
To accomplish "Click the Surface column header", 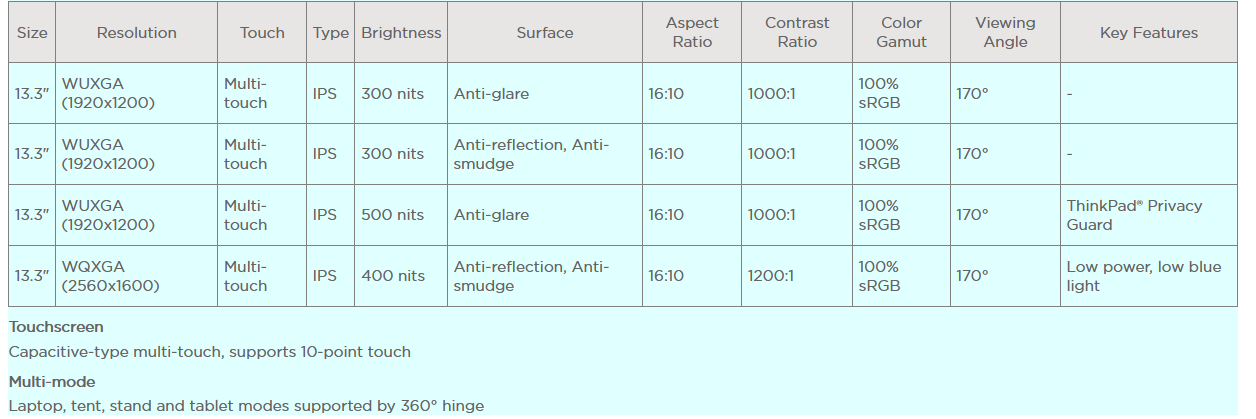I will [x=545, y=33].
